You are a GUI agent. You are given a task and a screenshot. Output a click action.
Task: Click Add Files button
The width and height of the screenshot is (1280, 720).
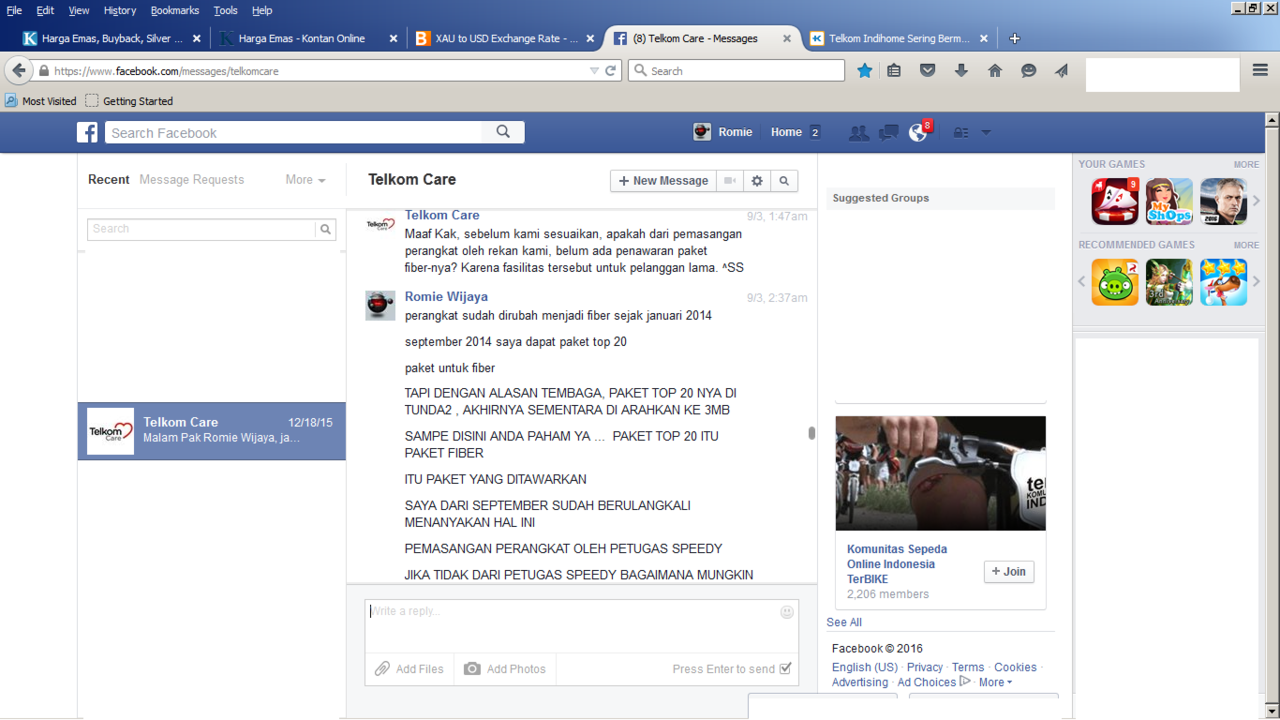click(x=409, y=669)
